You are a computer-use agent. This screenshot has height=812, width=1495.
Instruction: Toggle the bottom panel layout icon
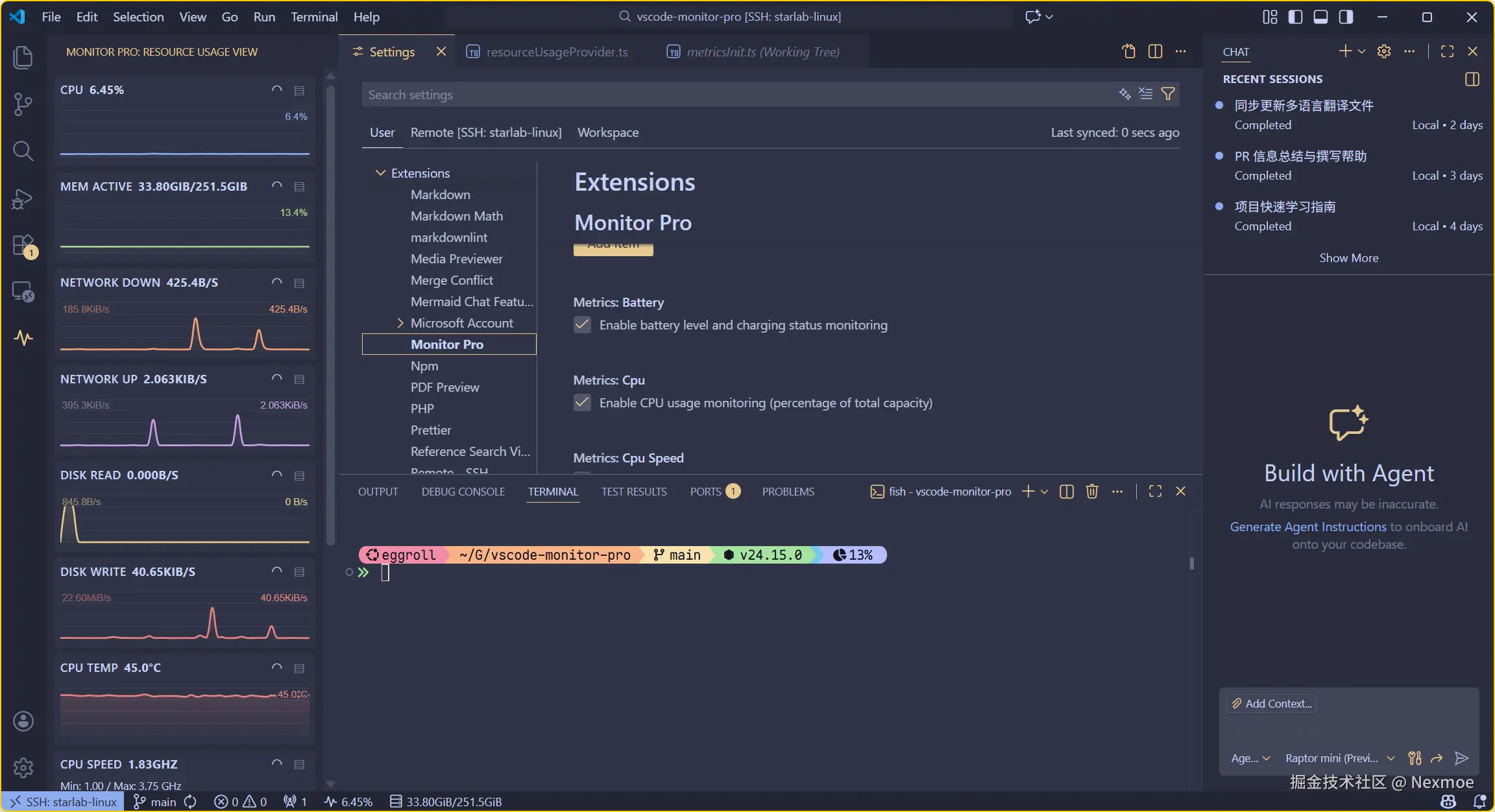[x=1320, y=17]
